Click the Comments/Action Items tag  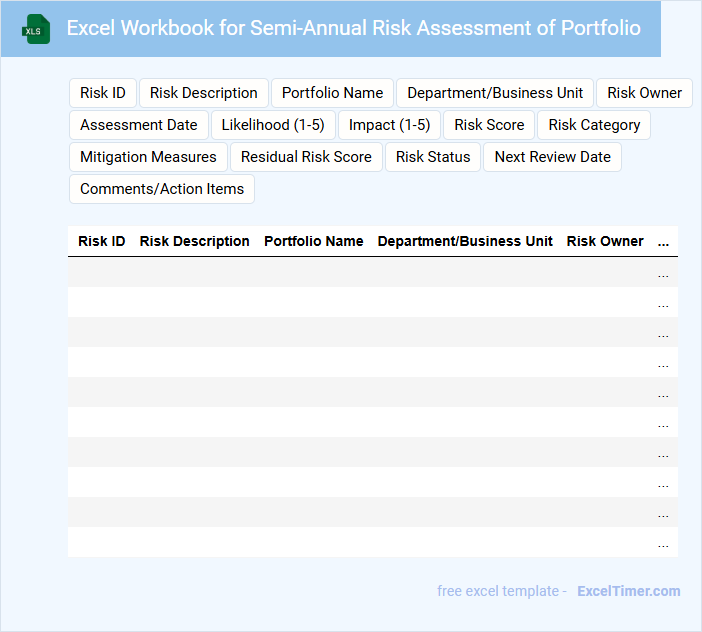[x=162, y=189]
